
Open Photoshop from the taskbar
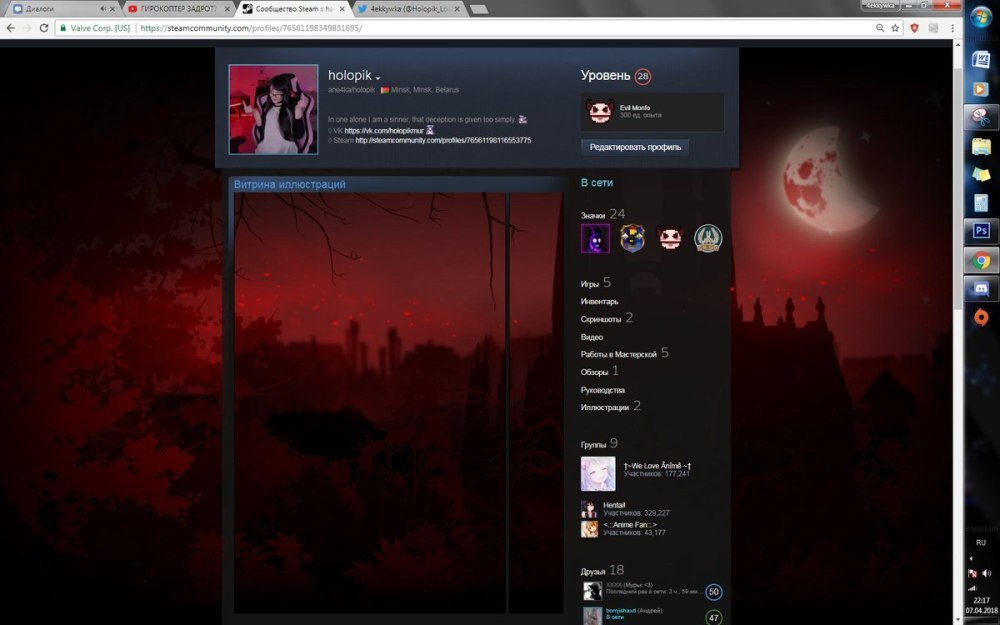coord(981,232)
